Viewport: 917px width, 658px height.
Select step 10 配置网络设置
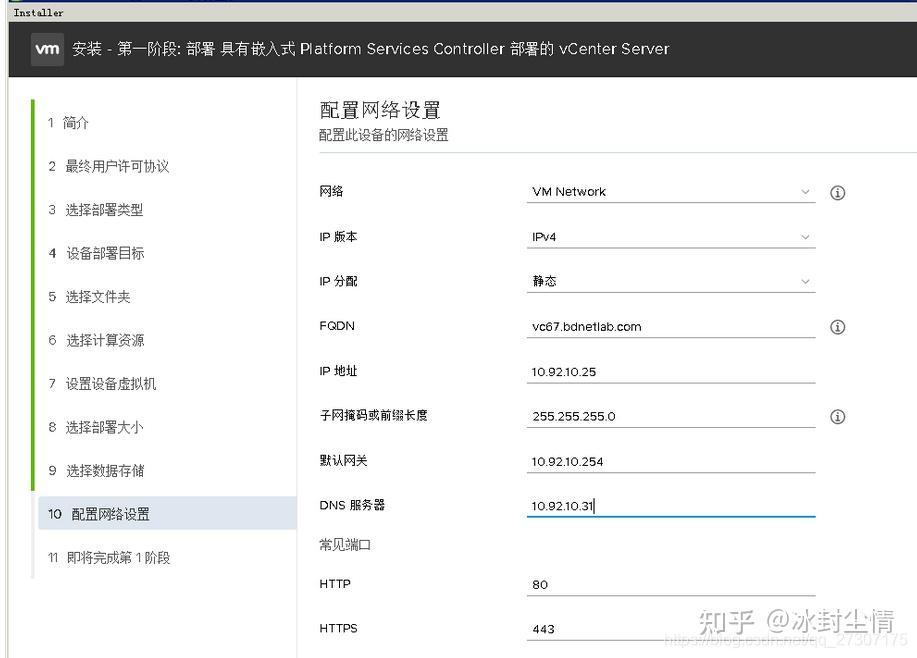(x=167, y=514)
